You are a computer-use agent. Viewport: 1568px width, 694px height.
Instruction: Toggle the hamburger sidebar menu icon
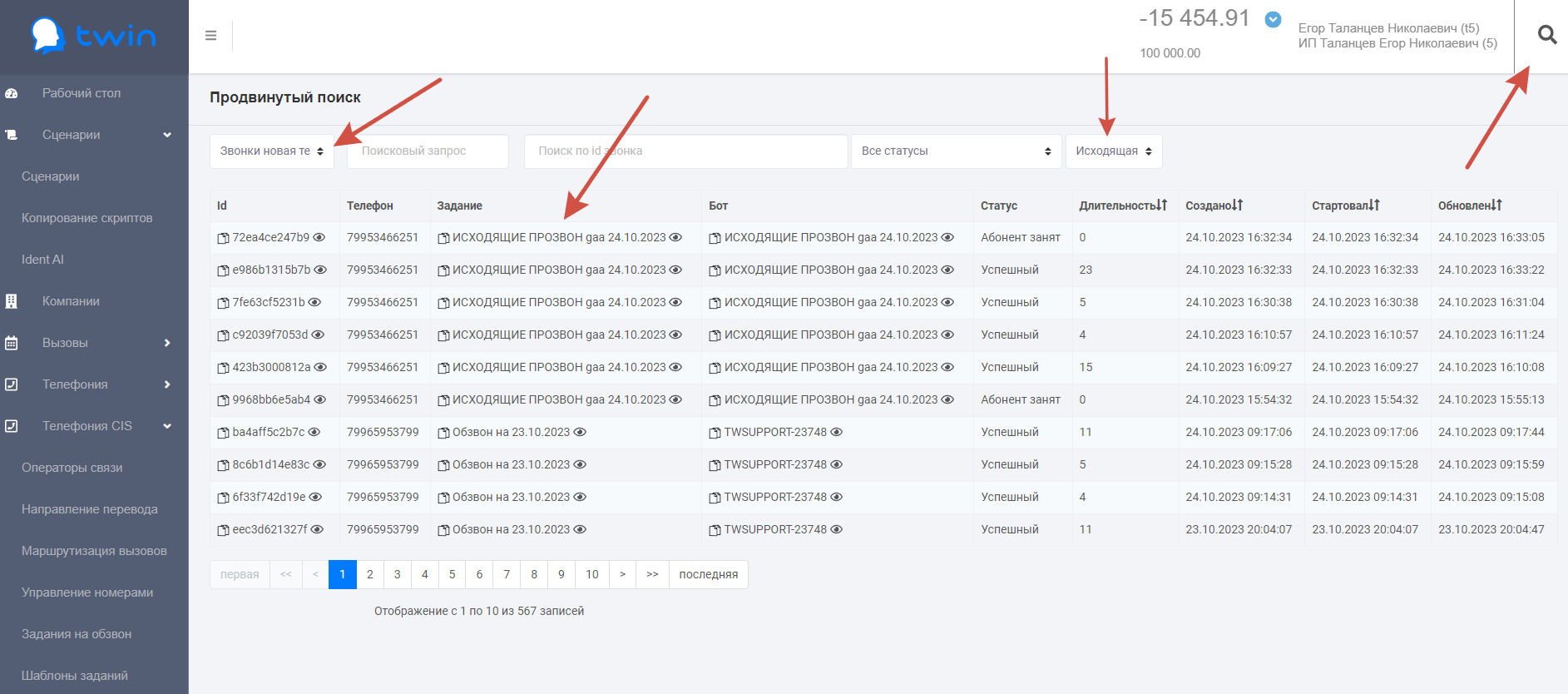(210, 36)
